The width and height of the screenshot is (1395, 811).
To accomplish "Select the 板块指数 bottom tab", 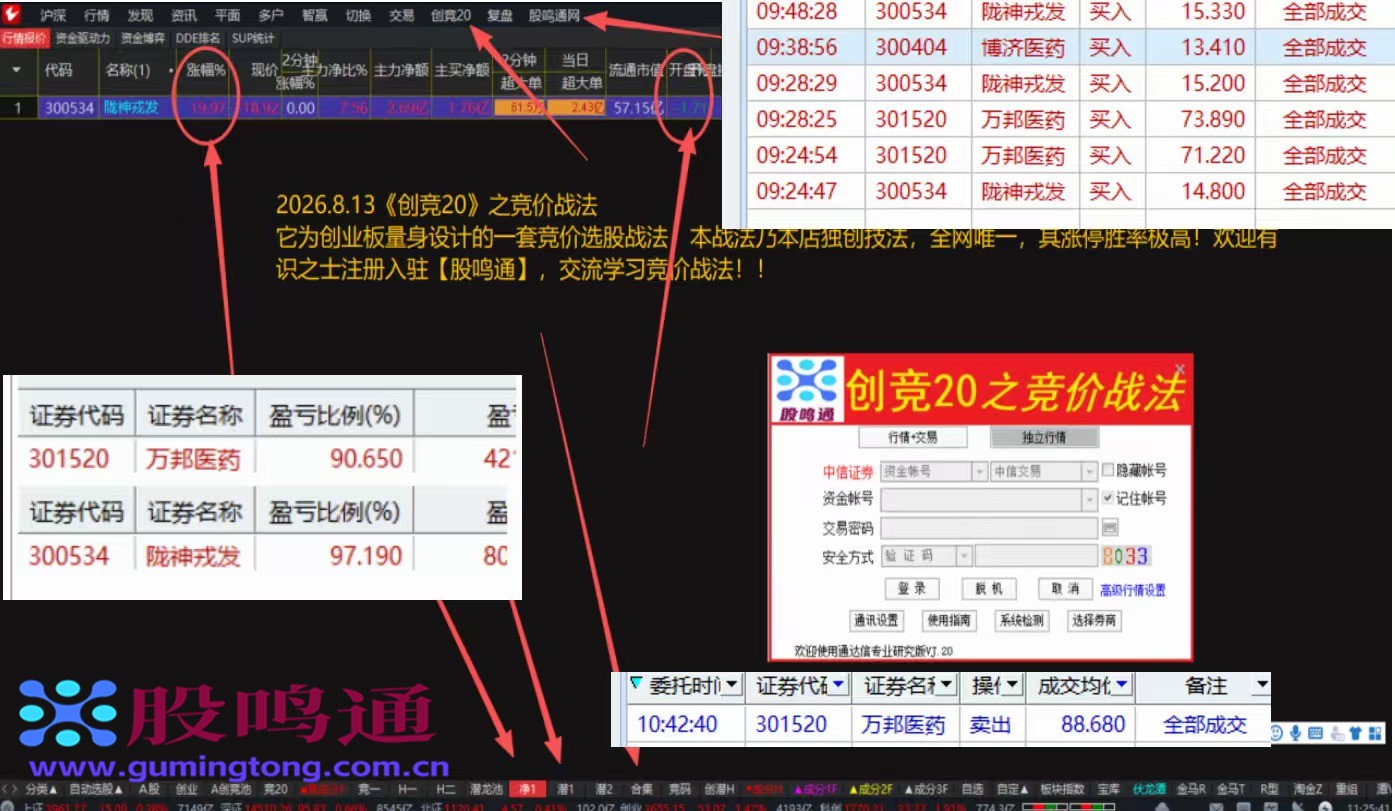I will (x=1061, y=789).
